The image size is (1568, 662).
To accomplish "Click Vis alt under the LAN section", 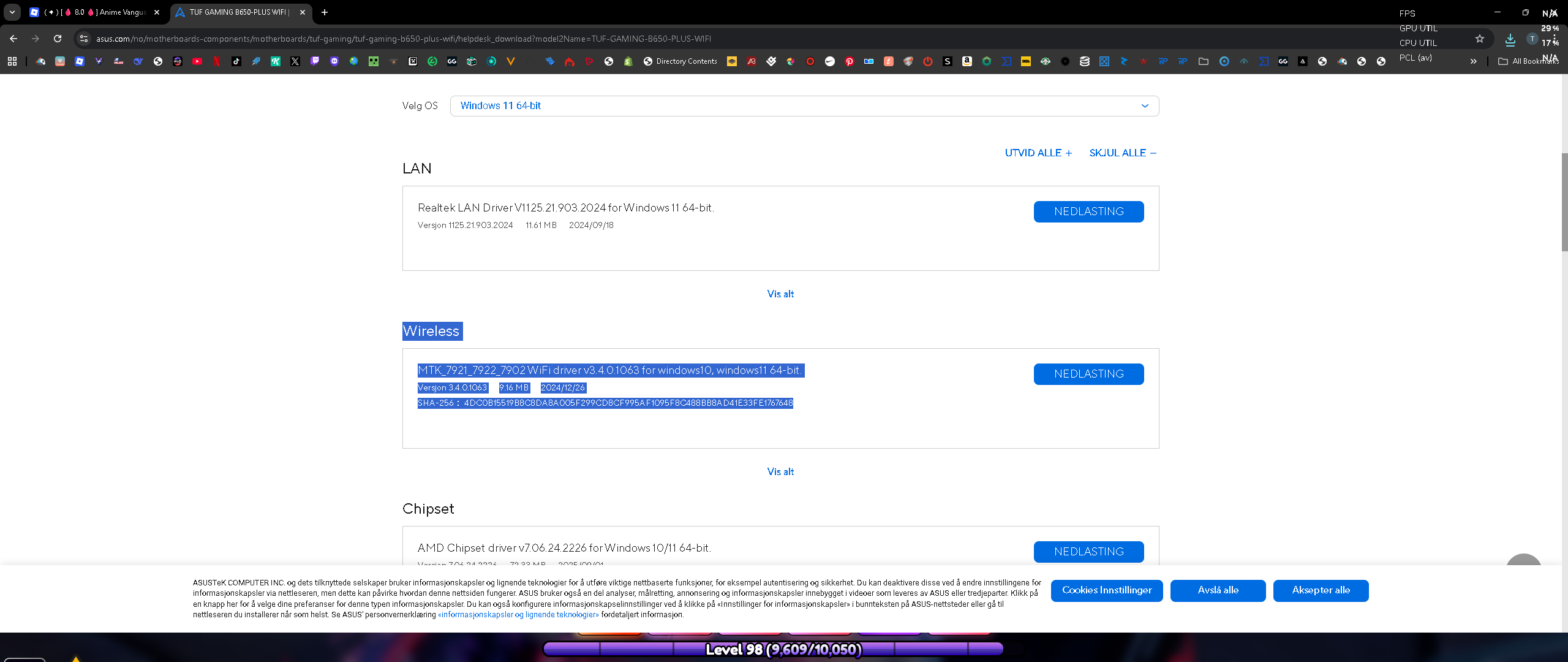I will click(780, 294).
